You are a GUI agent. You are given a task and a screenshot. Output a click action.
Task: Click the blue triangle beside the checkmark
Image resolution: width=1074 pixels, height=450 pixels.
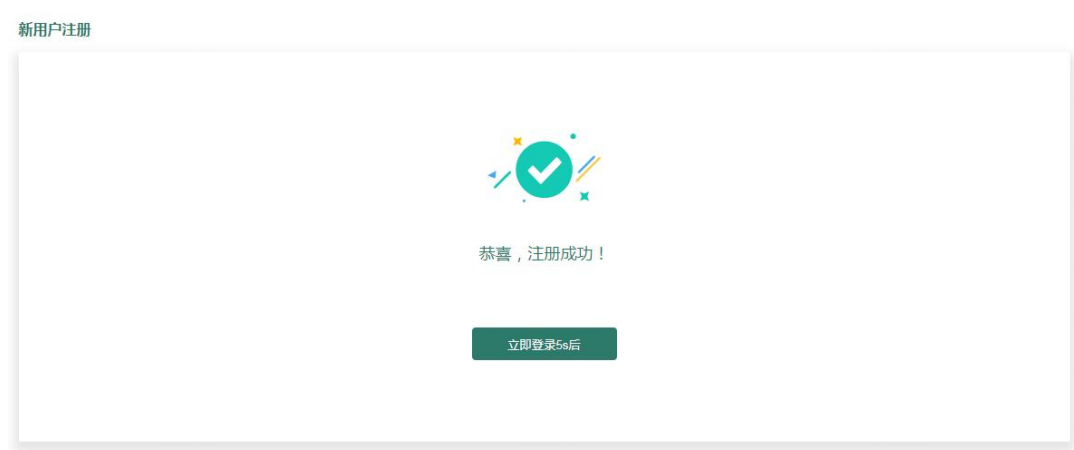click(492, 175)
